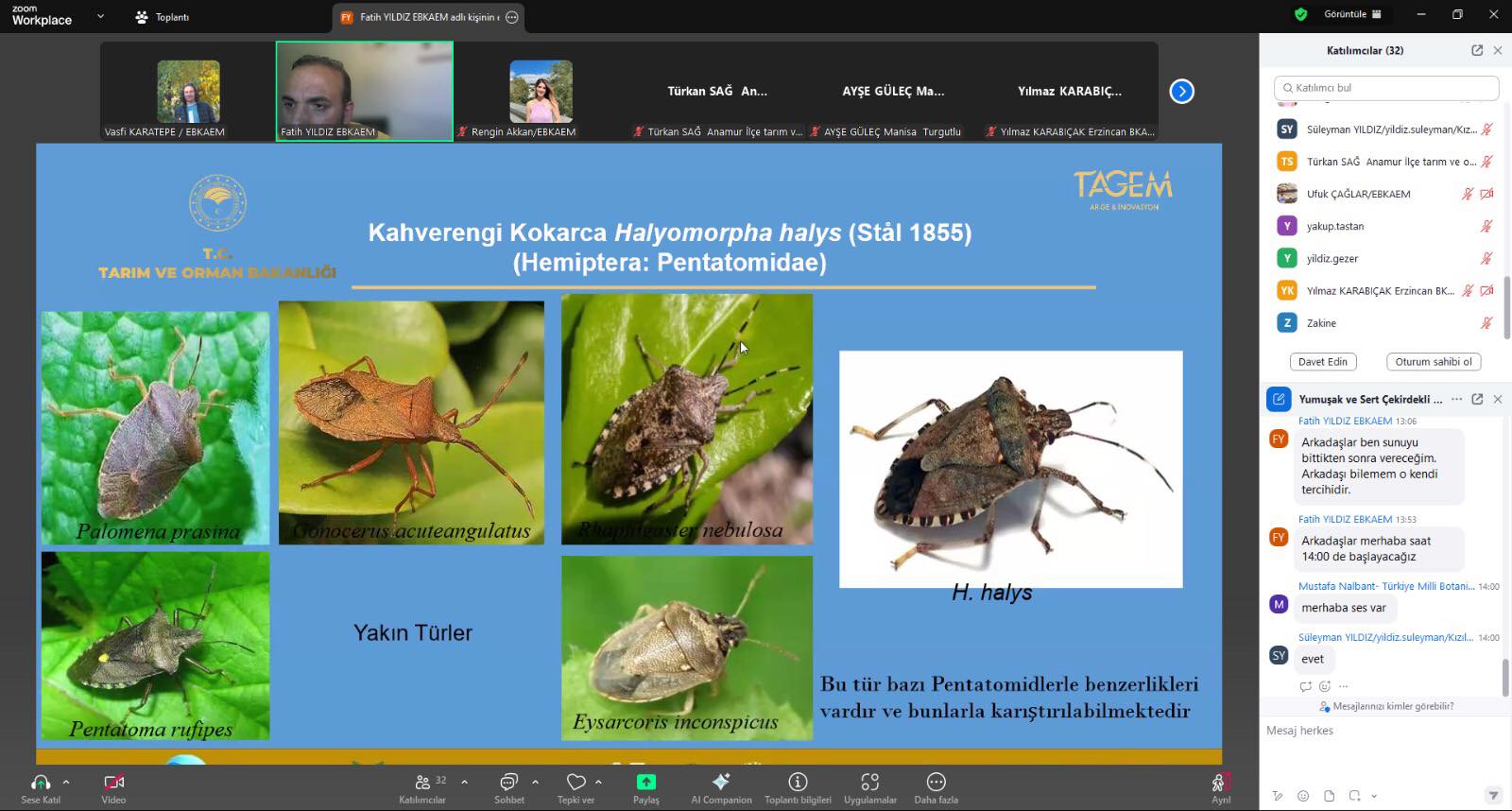
Task: Open the Görüntüle view menu
Action: click(x=1351, y=14)
